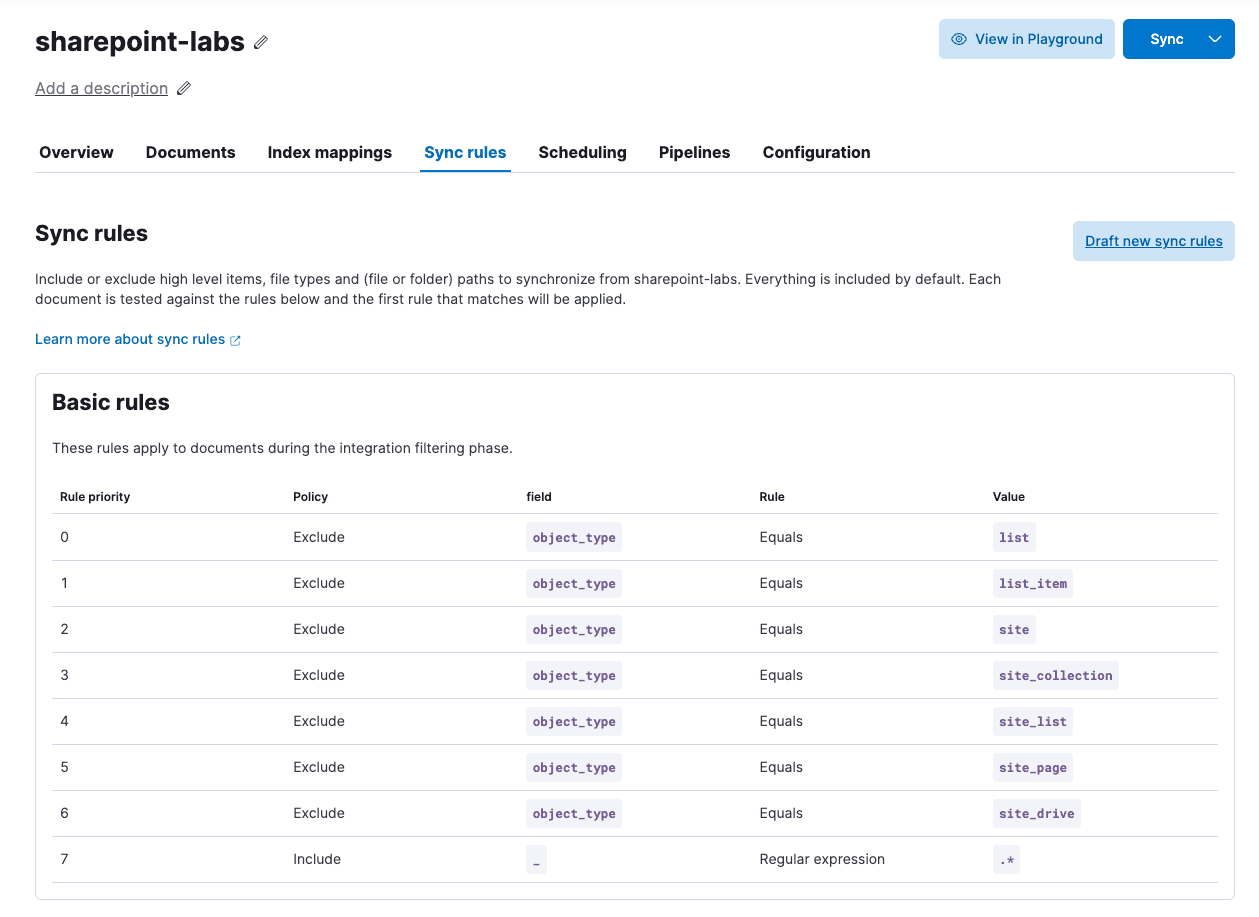
Task: Switch to the Index mappings tab
Action: coord(329,152)
